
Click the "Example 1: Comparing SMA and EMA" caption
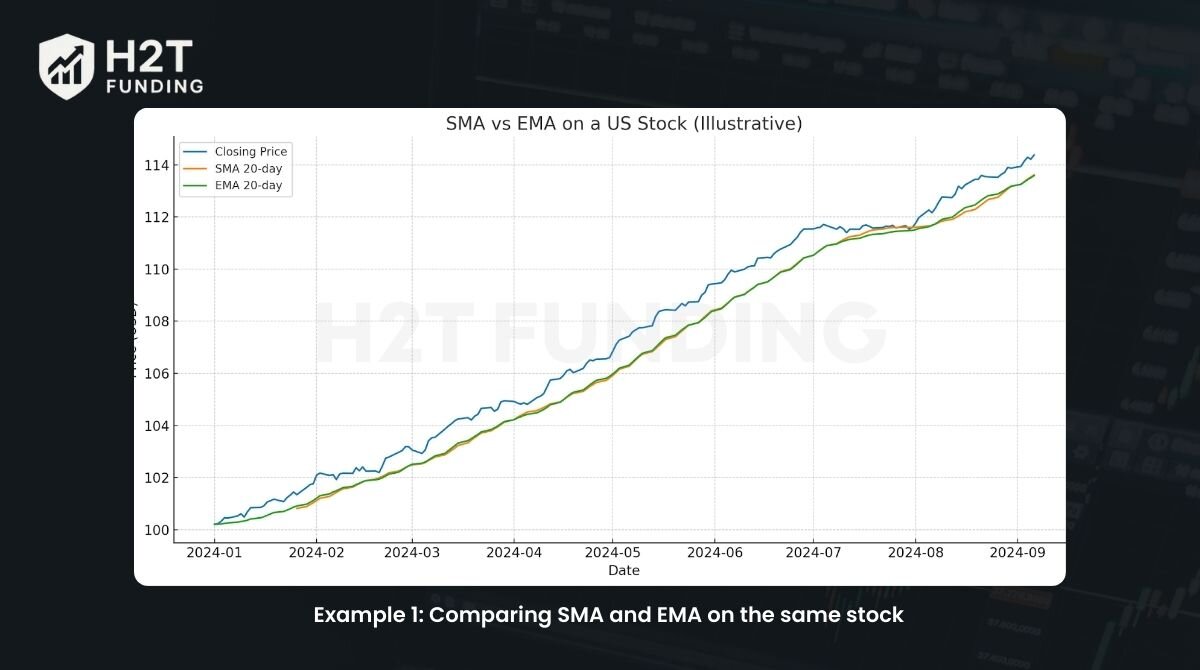coord(608,615)
